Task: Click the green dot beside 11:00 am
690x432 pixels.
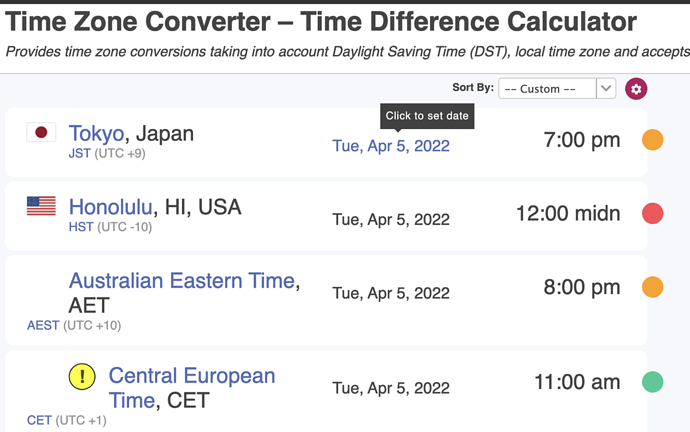Action: [x=652, y=382]
